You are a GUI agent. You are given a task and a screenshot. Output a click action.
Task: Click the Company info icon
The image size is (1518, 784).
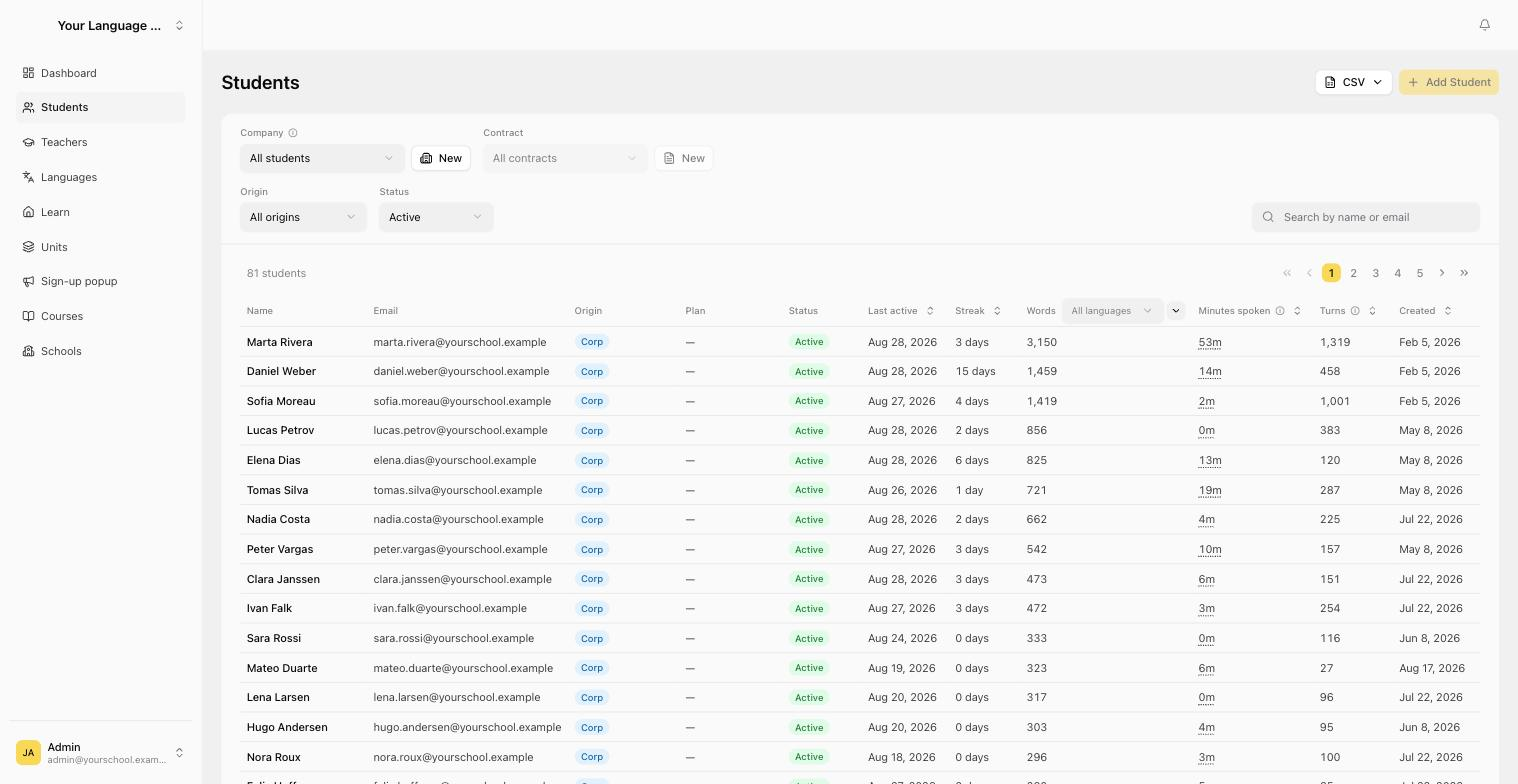[x=293, y=133]
